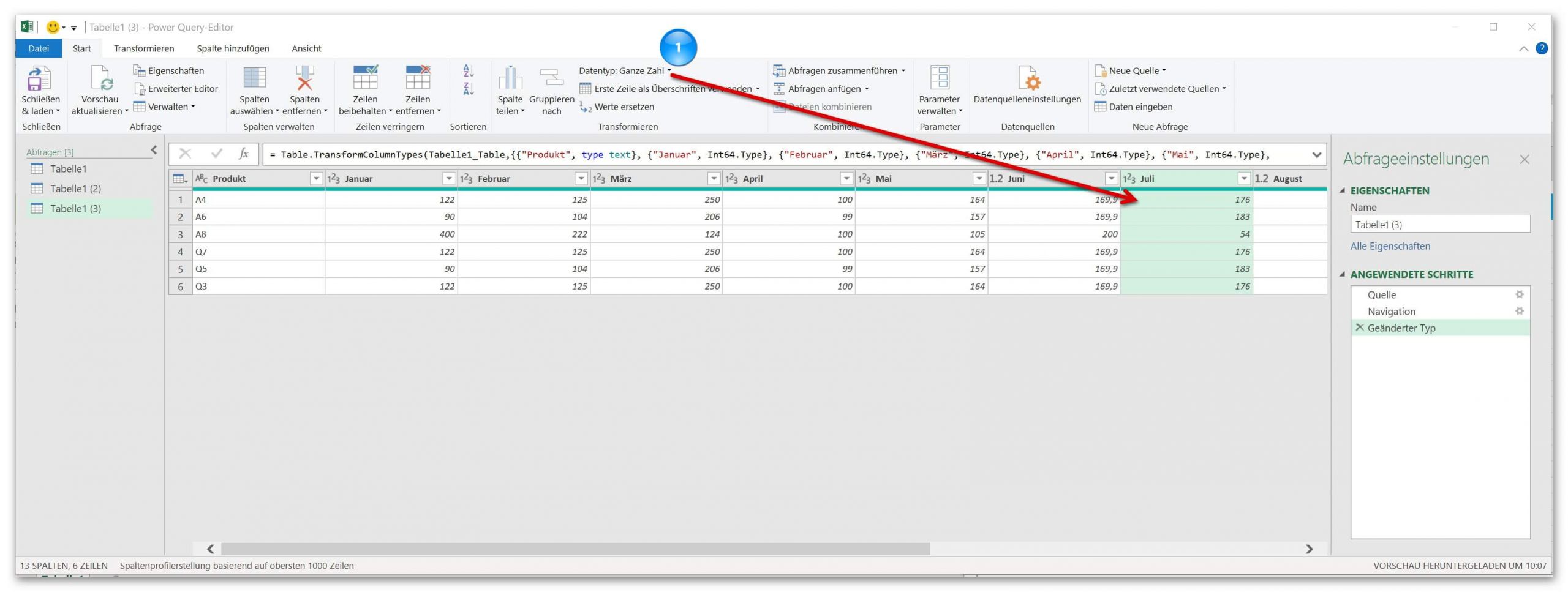Close the Abfrageeinstellungen pane
Screen dimensions: 1568x592
click(1524, 159)
